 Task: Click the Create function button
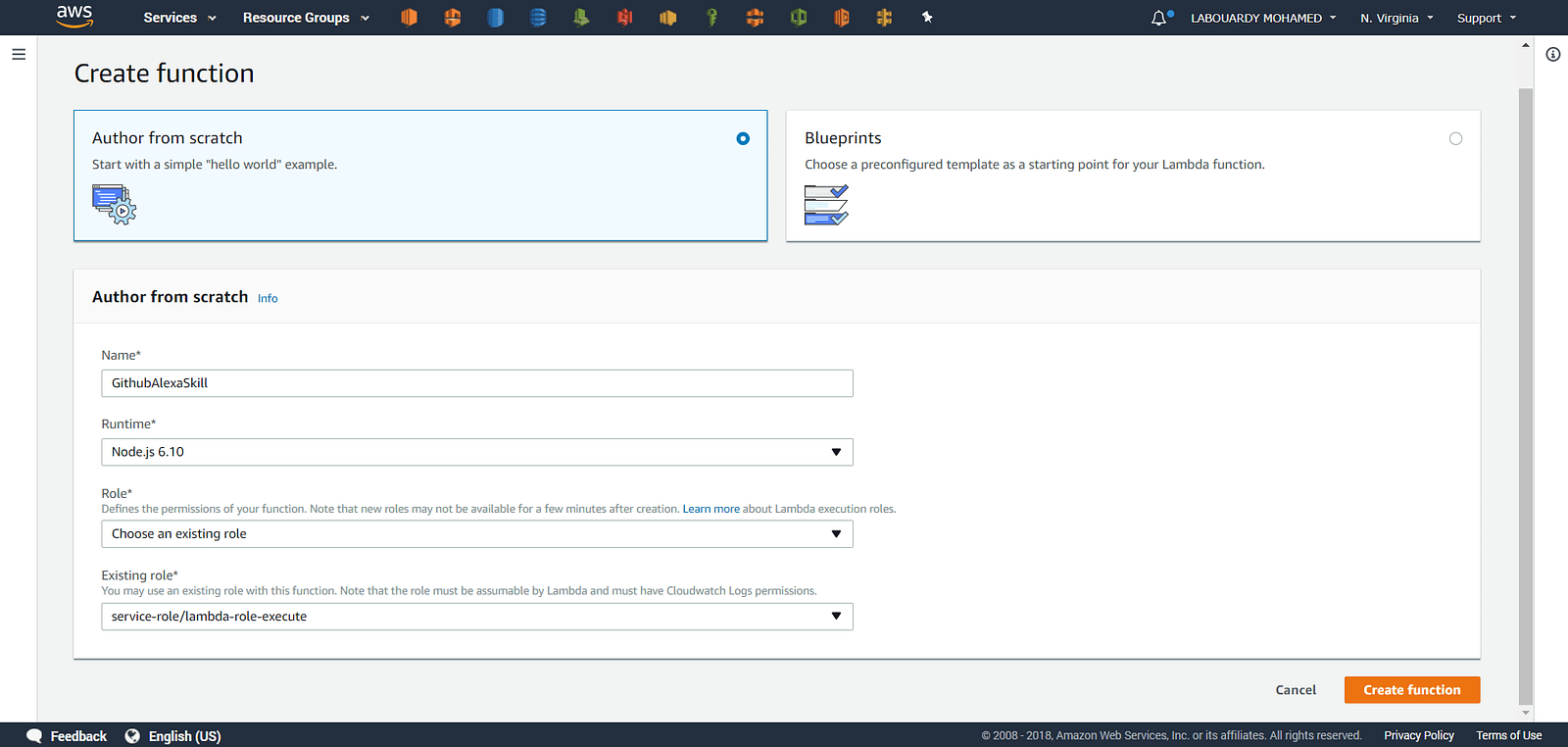[1412, 690]
